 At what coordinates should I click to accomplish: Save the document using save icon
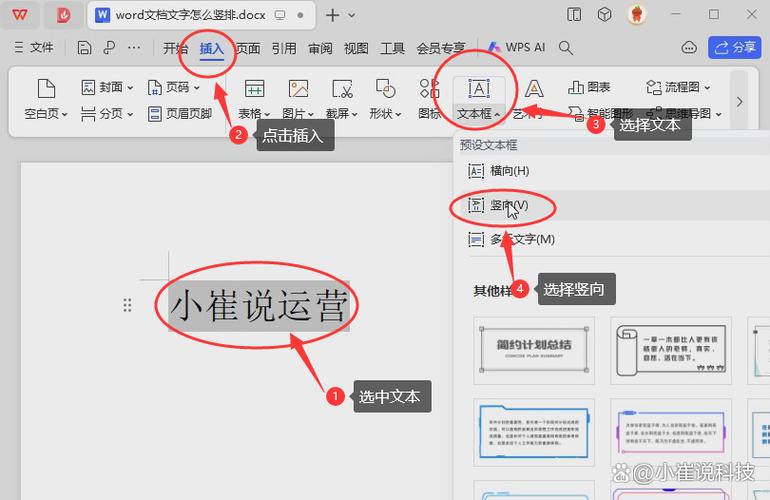(84, 48)
